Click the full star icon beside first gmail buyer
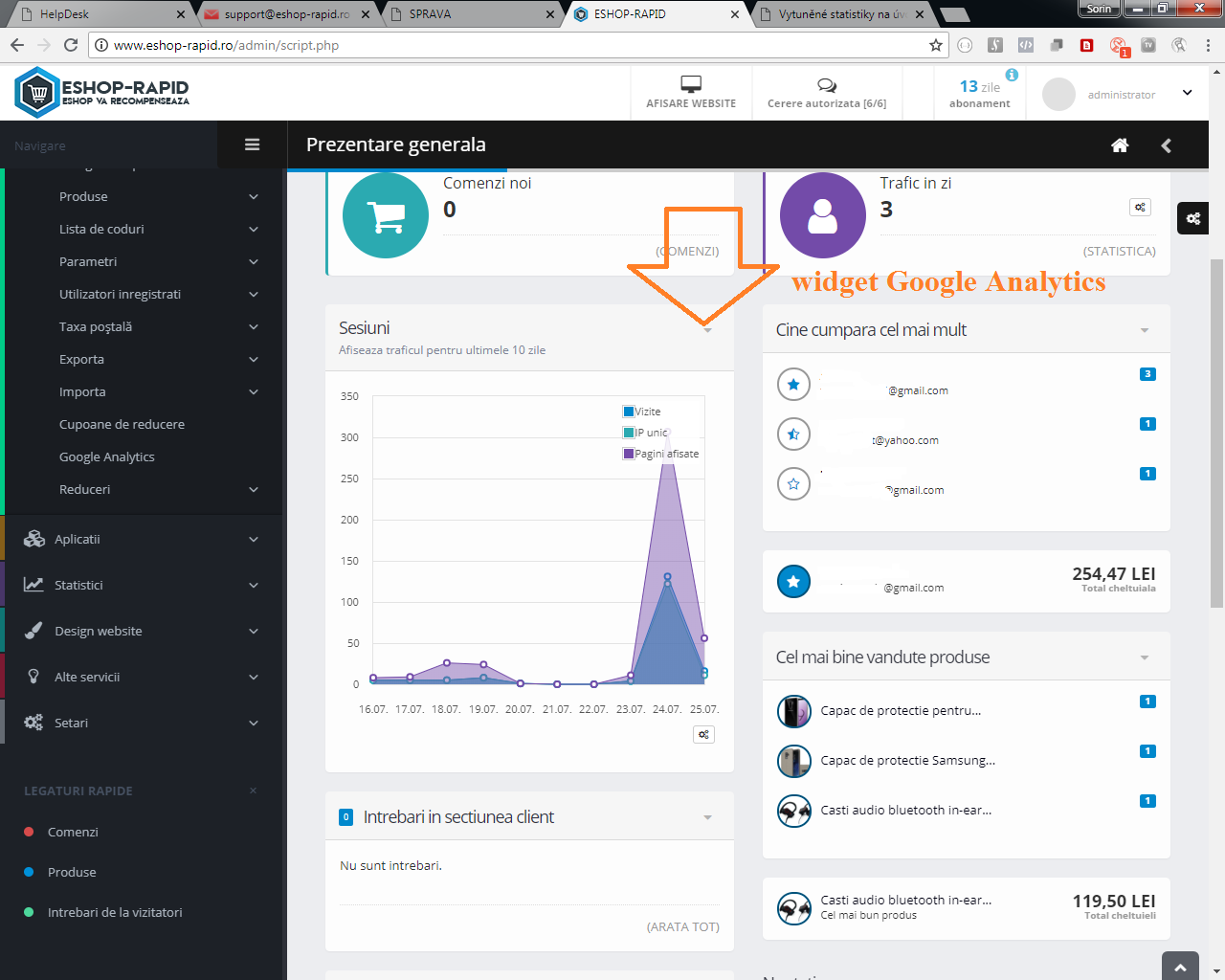Viewport: 1225px width, 980px height. 793,385
